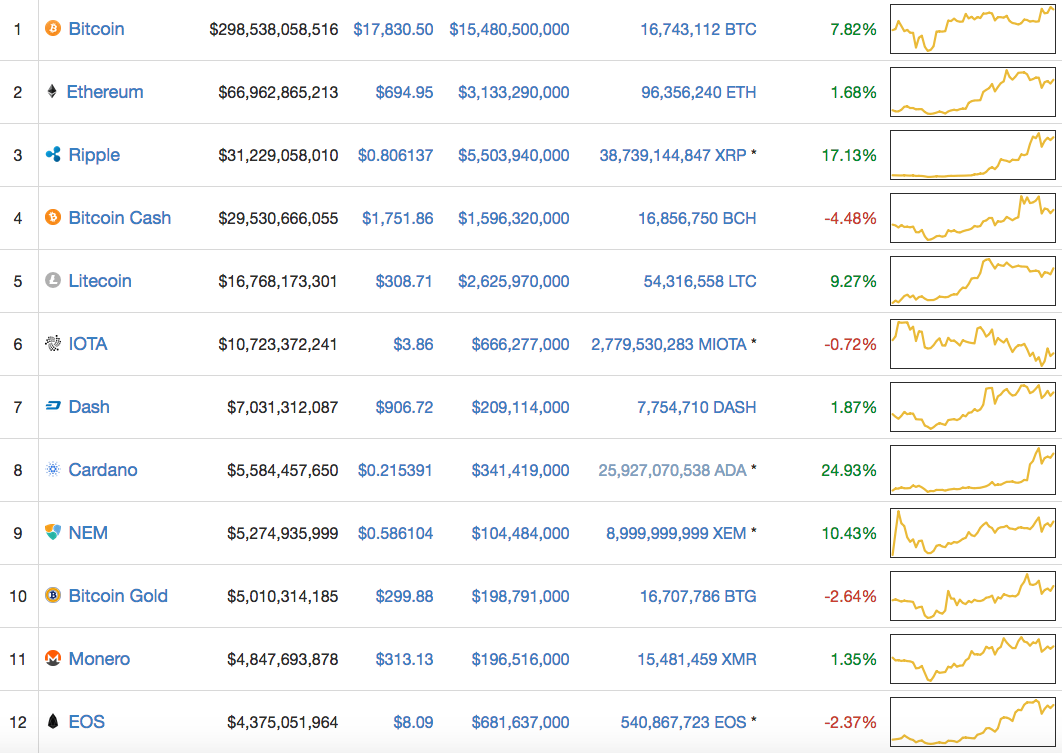Viewport: 1062px width, 753px height.
Task: Open the Ethereum name link
Action: click(105, 92)
